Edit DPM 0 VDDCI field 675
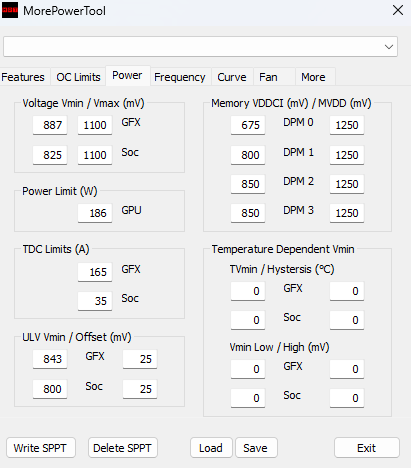This screenshot has height=468, width=411. tap(248, 125)
